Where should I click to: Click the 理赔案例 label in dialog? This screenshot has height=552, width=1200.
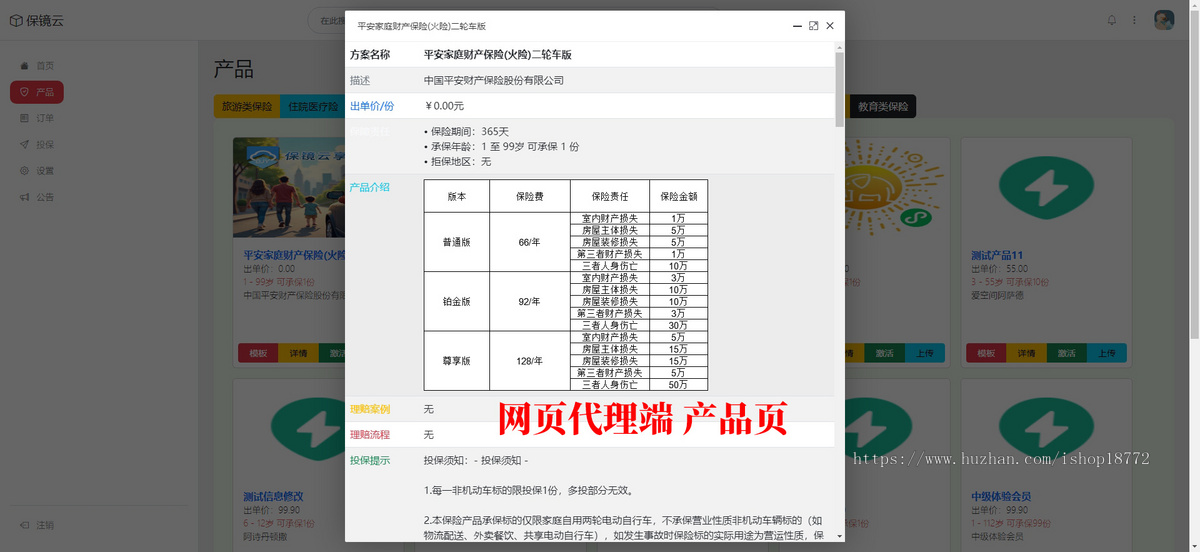[370, 409]
